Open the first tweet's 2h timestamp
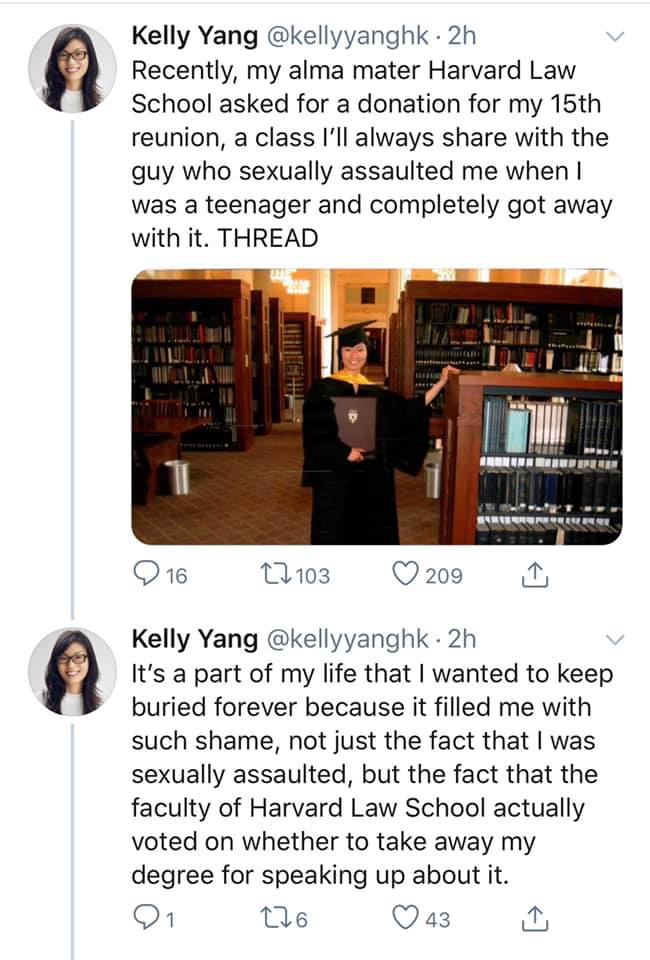 [x=462, y=36]
